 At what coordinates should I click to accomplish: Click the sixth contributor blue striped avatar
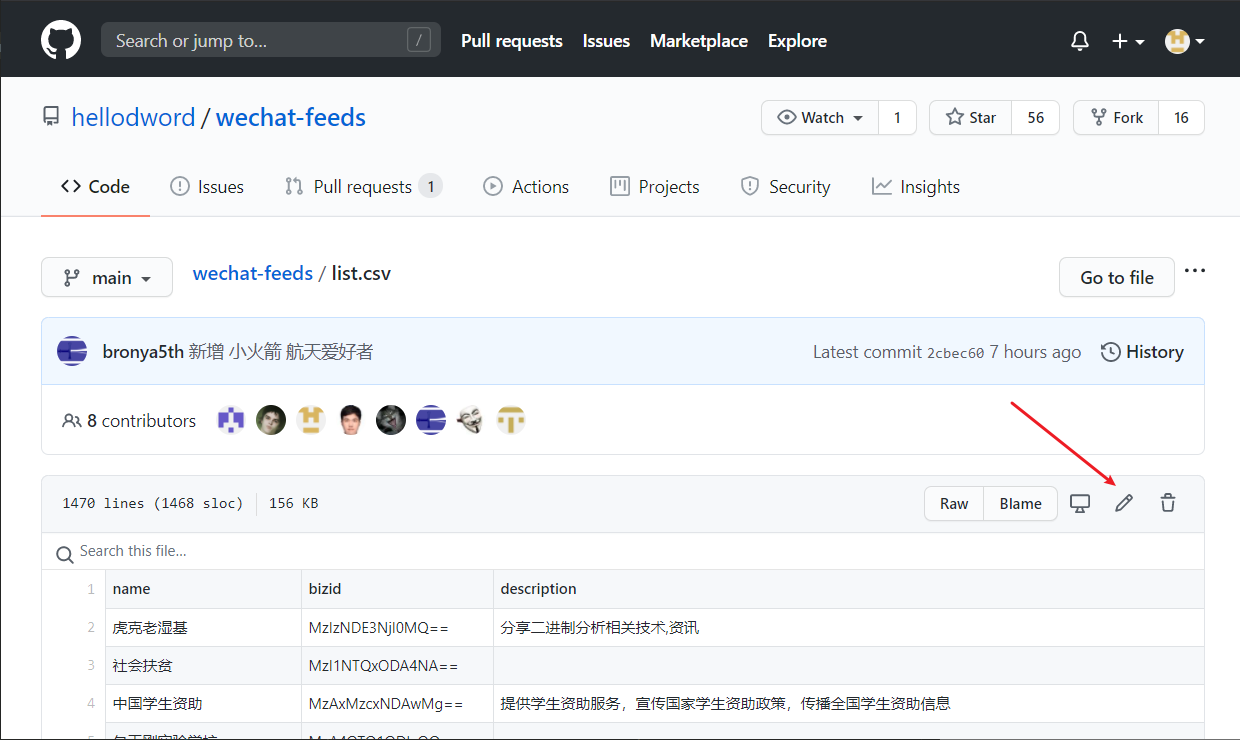pyautogui.click(x=431, y=420)
